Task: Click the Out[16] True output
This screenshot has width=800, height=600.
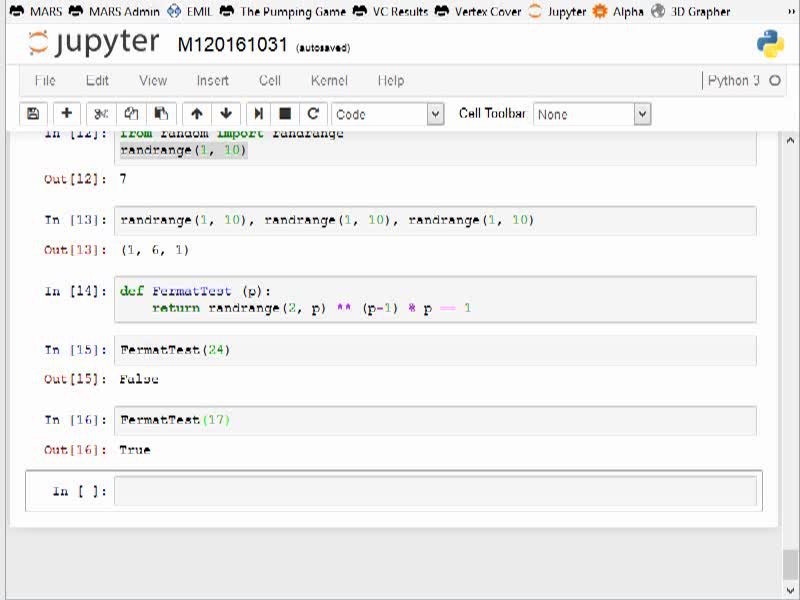Action: click(x=135, y=449)
